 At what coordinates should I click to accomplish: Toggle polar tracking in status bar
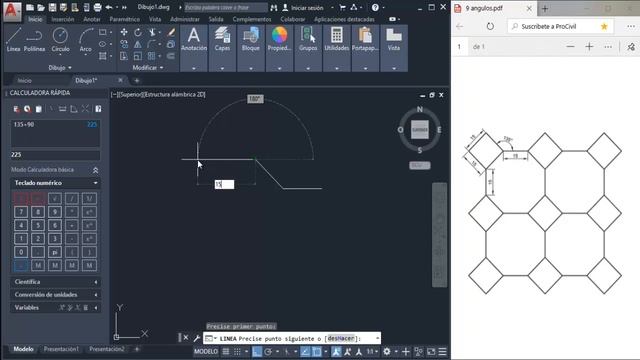click(x=268, y=351)
